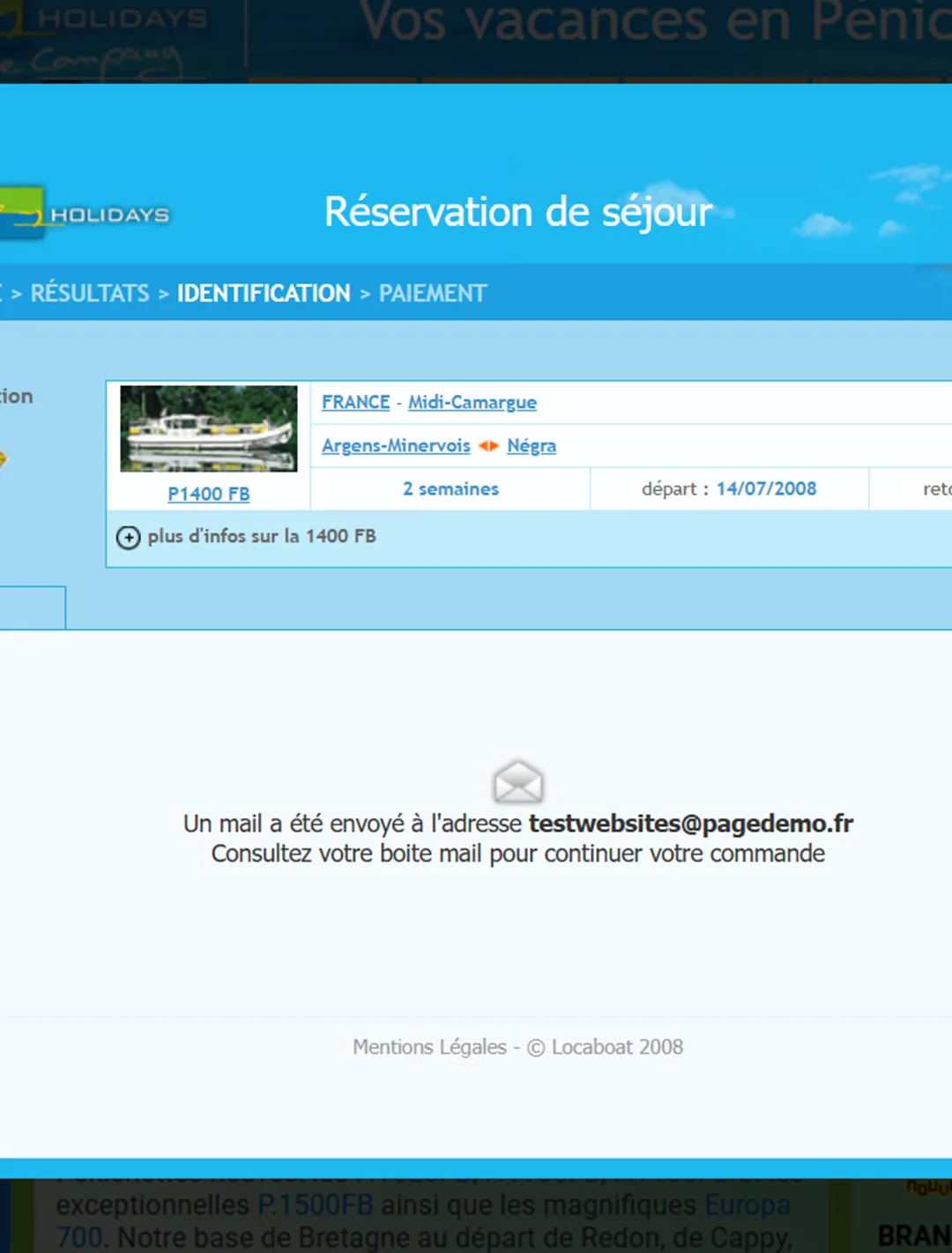
Task: Open the P1400 FB boat link
Action: click(209, 494)
